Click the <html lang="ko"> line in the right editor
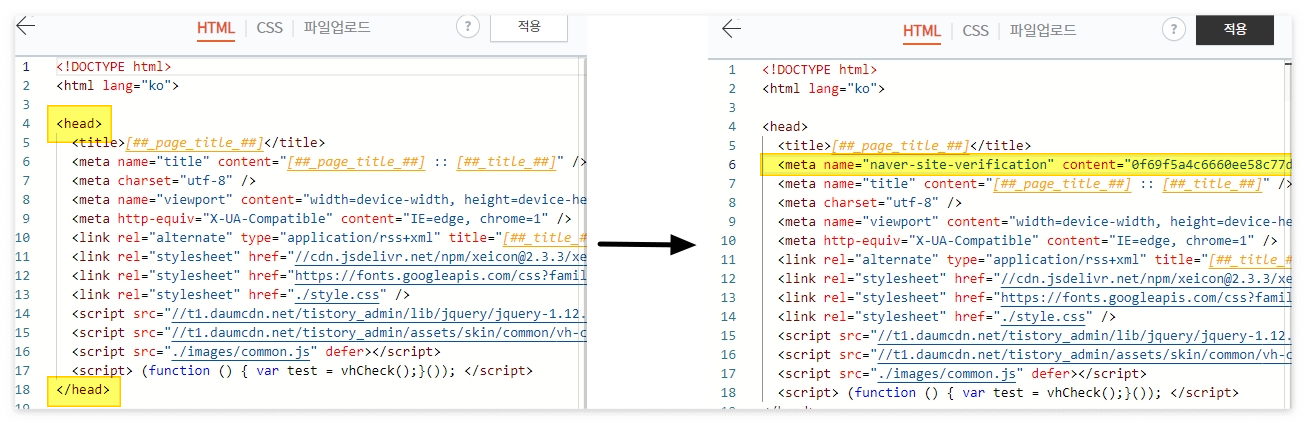This screenshot has height=424, width=1307. pos(823,89)
